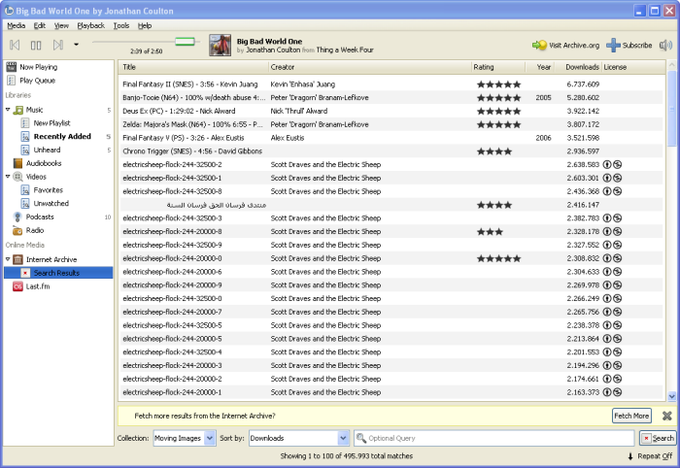Mute with the speaker volume icon
This screenshot has width=680, height=468.
pos(666,45)
